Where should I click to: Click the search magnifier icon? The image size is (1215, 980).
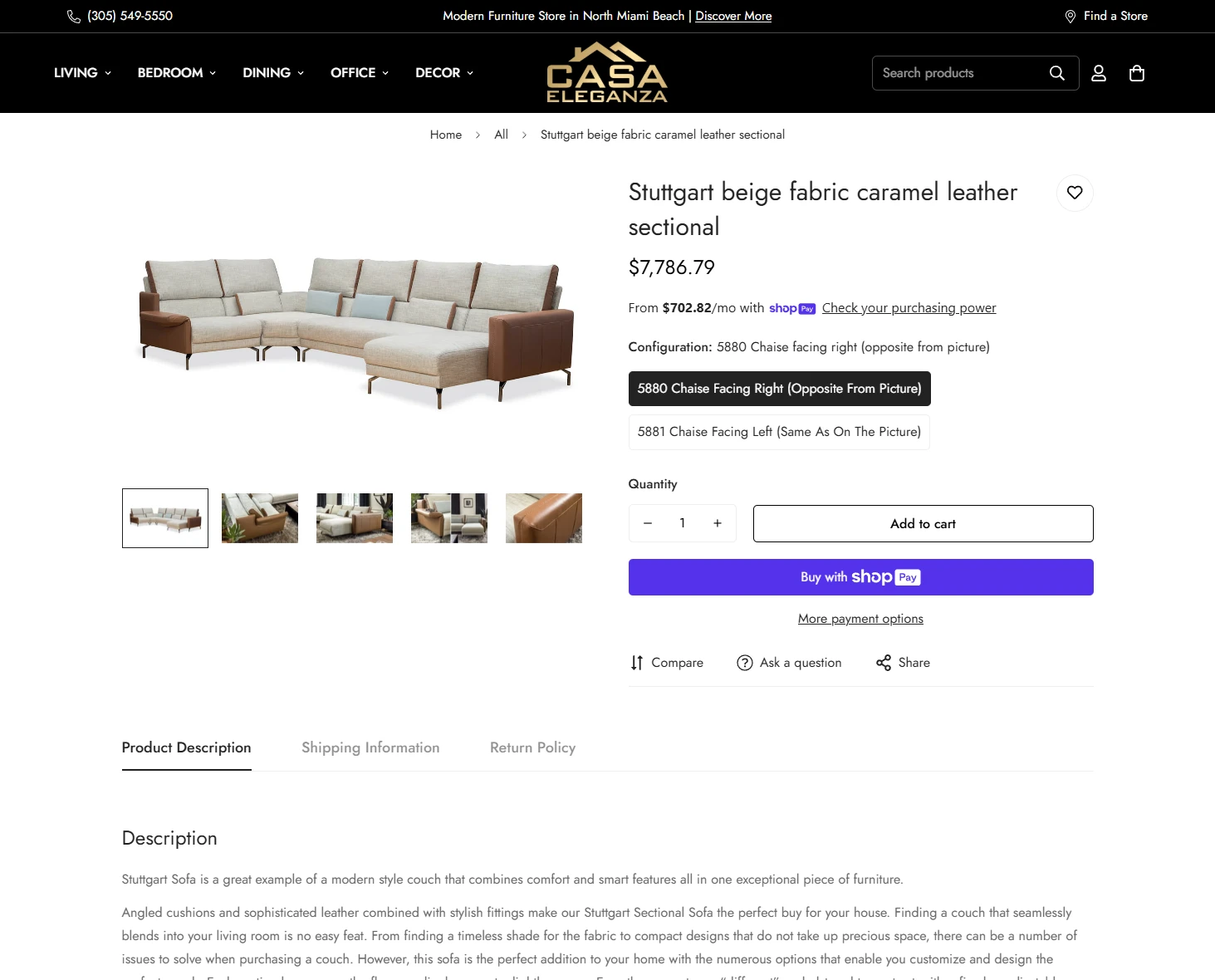click(x=1056, y=73)
